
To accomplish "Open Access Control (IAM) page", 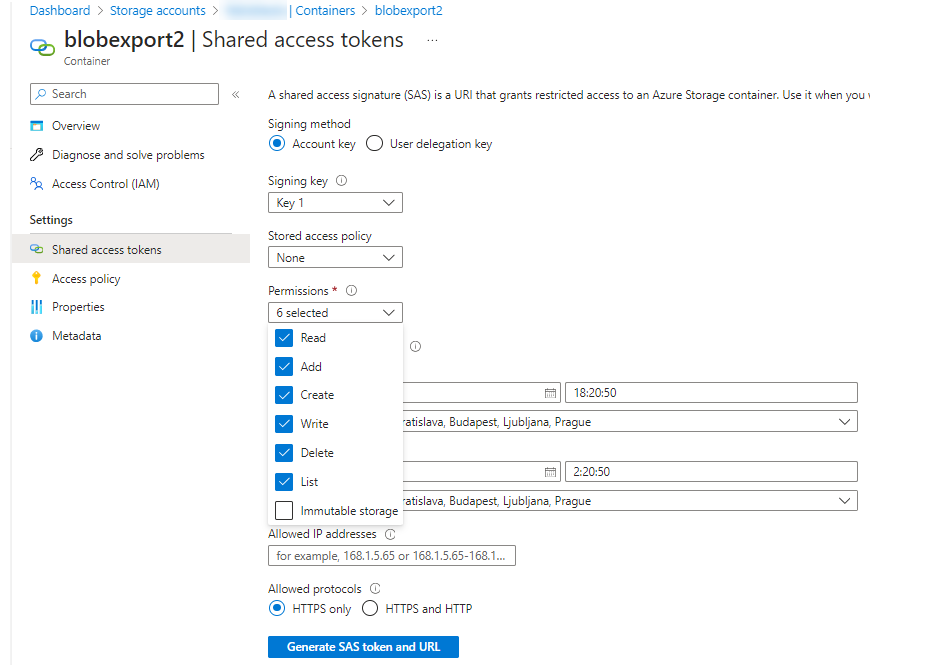I will pyautogui.click(x=106, y=184).
